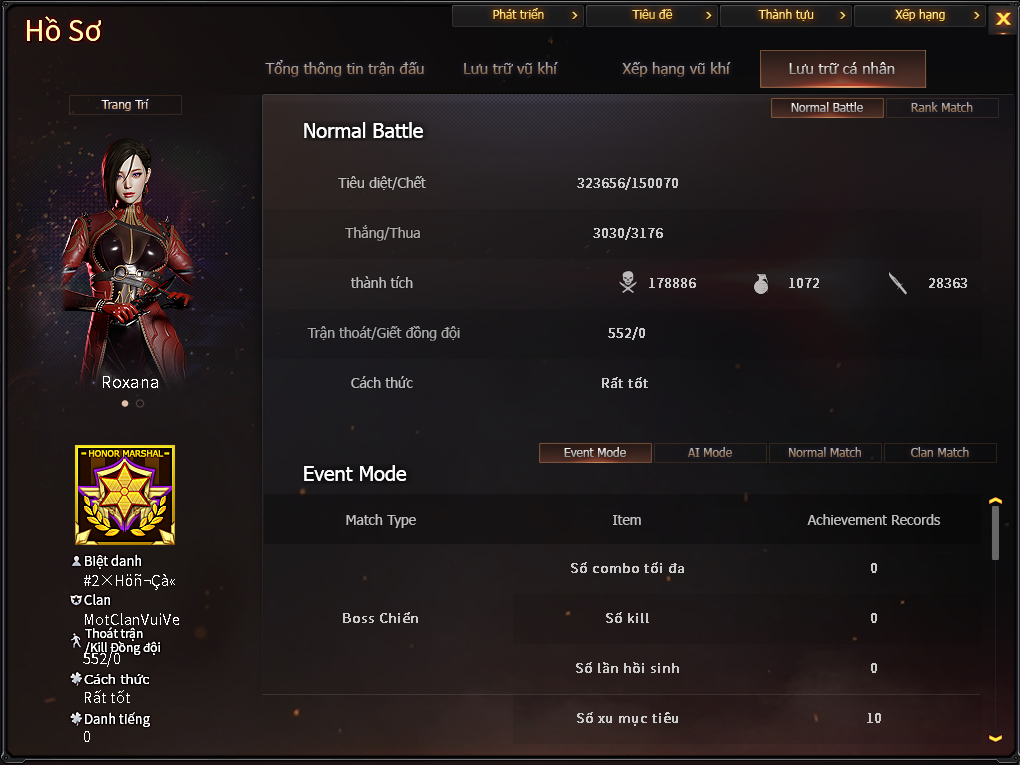Image resolution: width=1020 pixels, height=765 pixels.
Task: Click the running-man Thoát trận icon
Action: click(76, 641)
